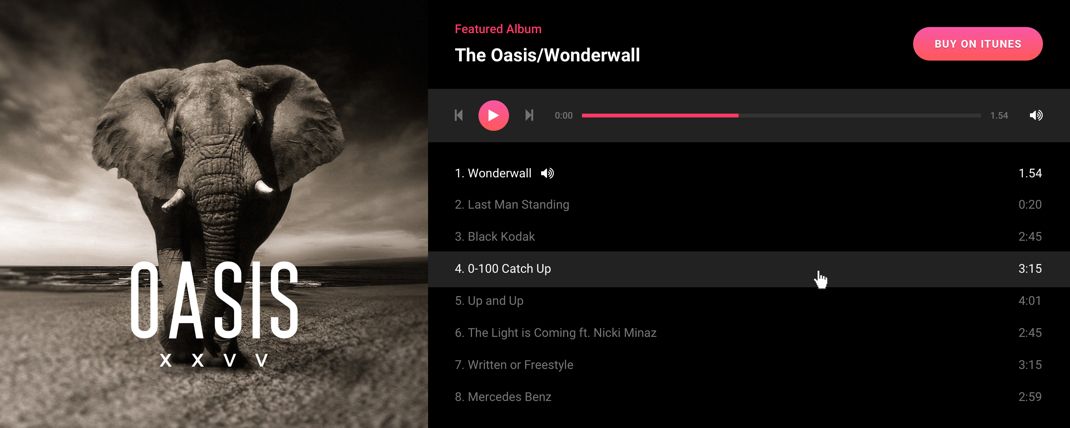The image size is (1070, 428).
Task: Play the highlighted 0-100 Catch Up track
Action: tap(749, 269)
